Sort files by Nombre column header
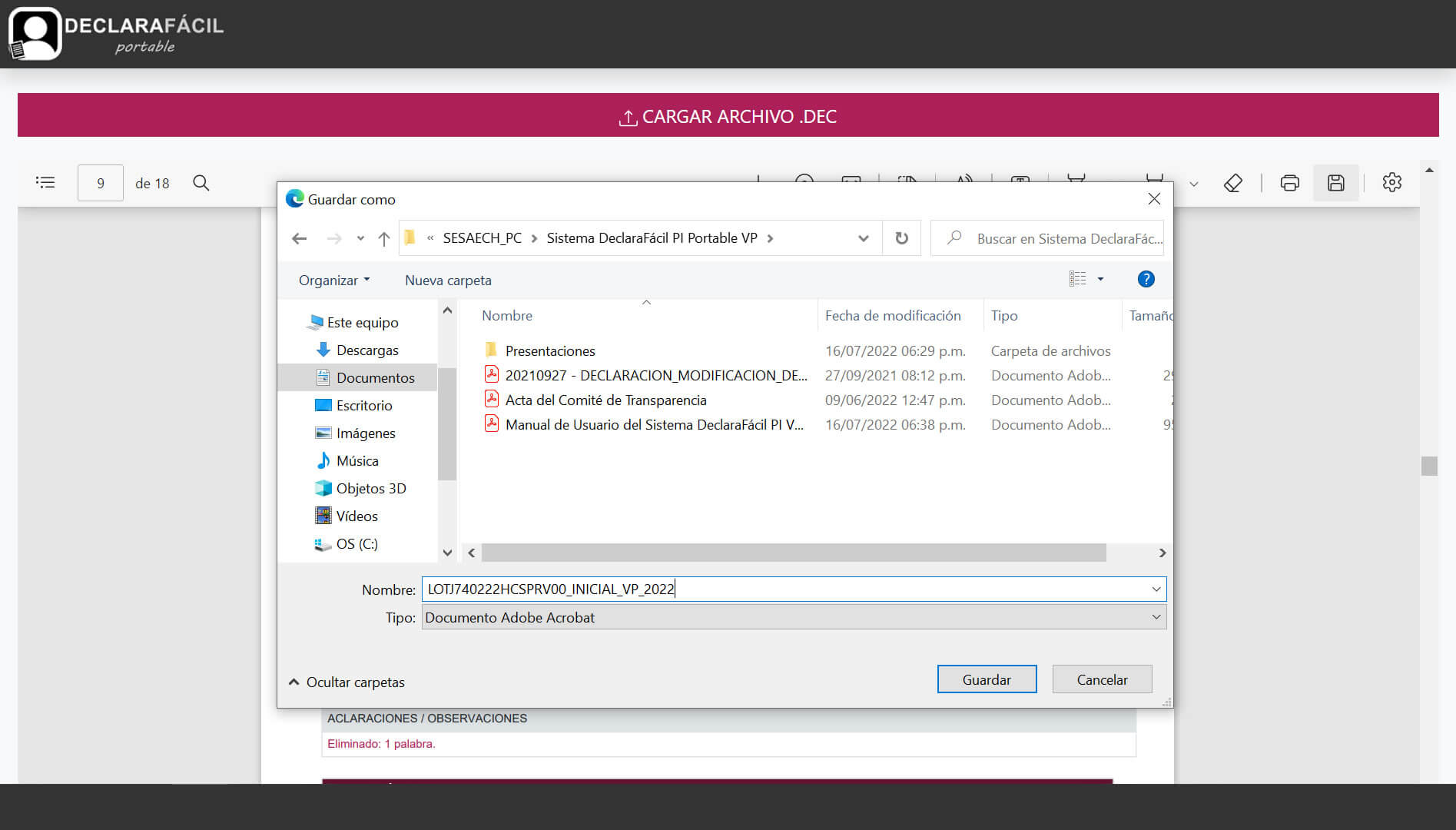Image resolution: width=1456 pixels, height=830 pixels. [507, 316]
